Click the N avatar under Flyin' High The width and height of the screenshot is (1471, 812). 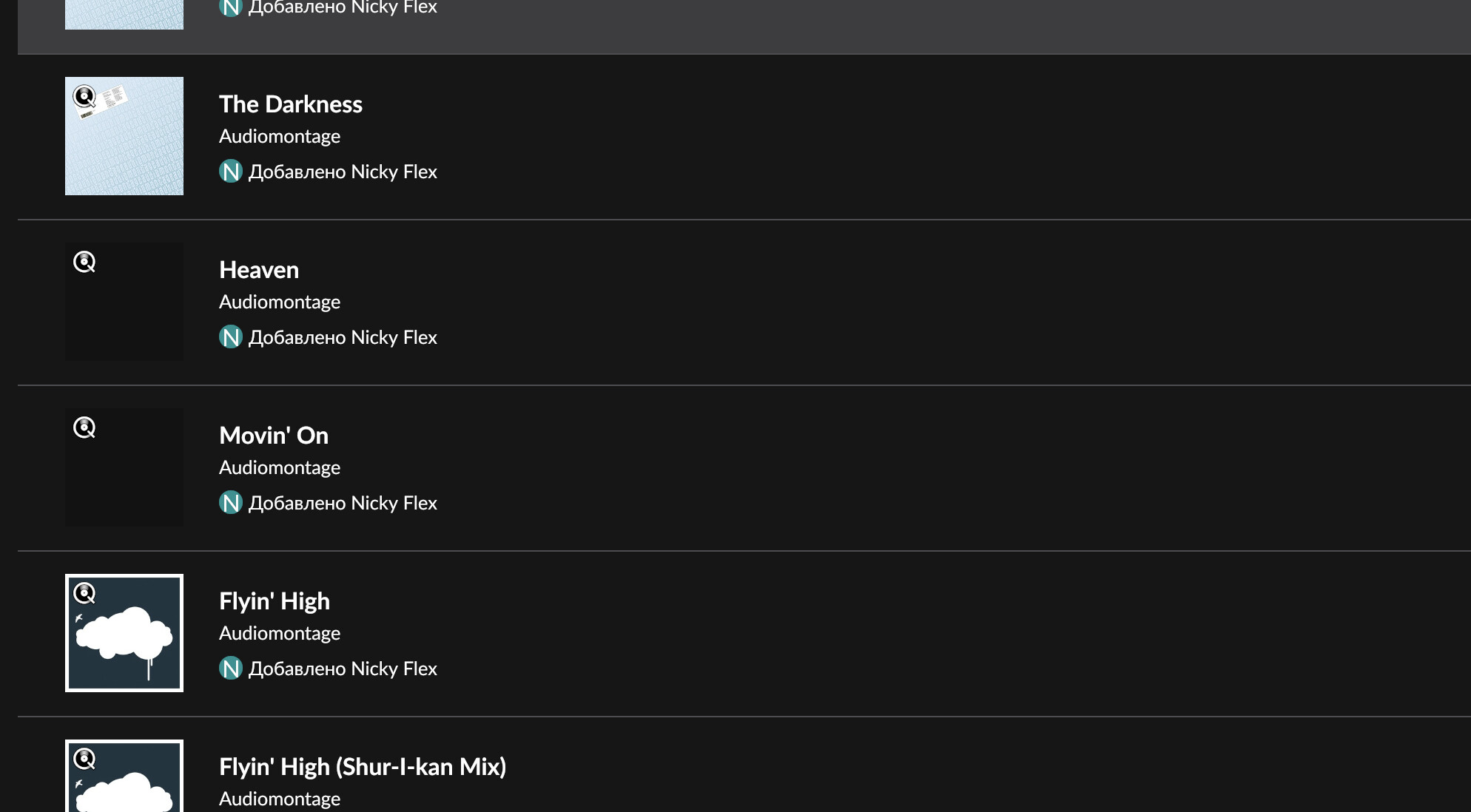[231, 669]
